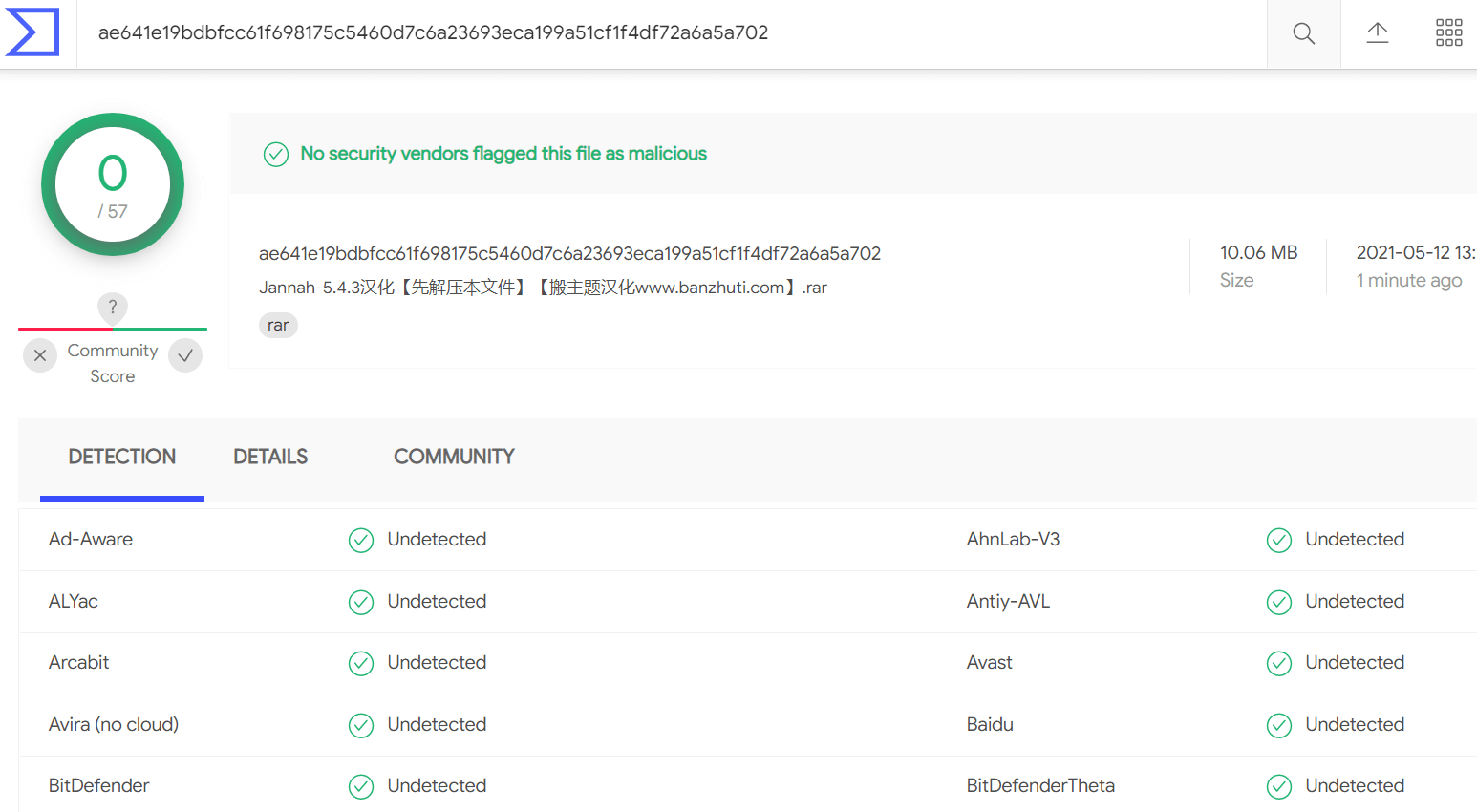The image size is (1477, 812).
Task: Open the upload file icon
Action: 1377,33
